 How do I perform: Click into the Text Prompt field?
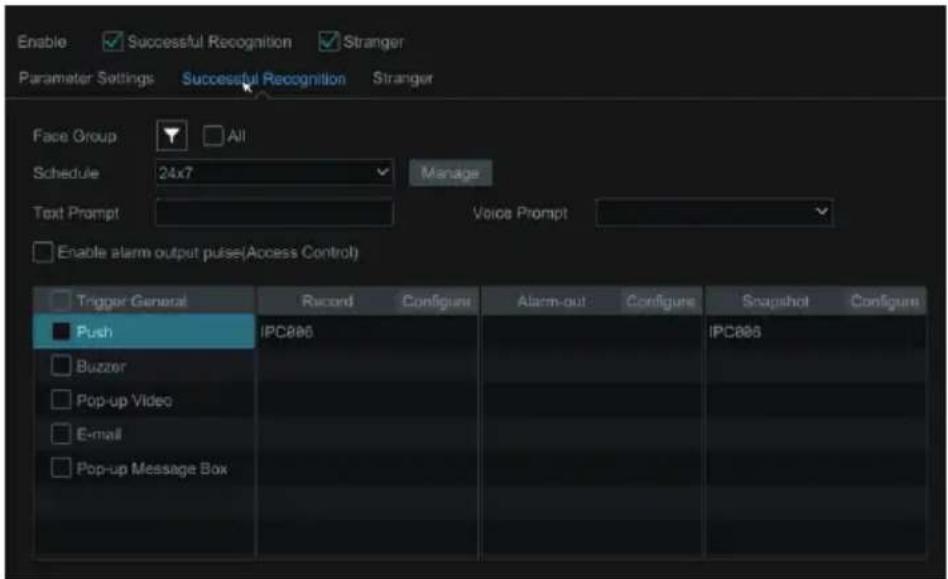pyautogui.click(x=274, y=213)
